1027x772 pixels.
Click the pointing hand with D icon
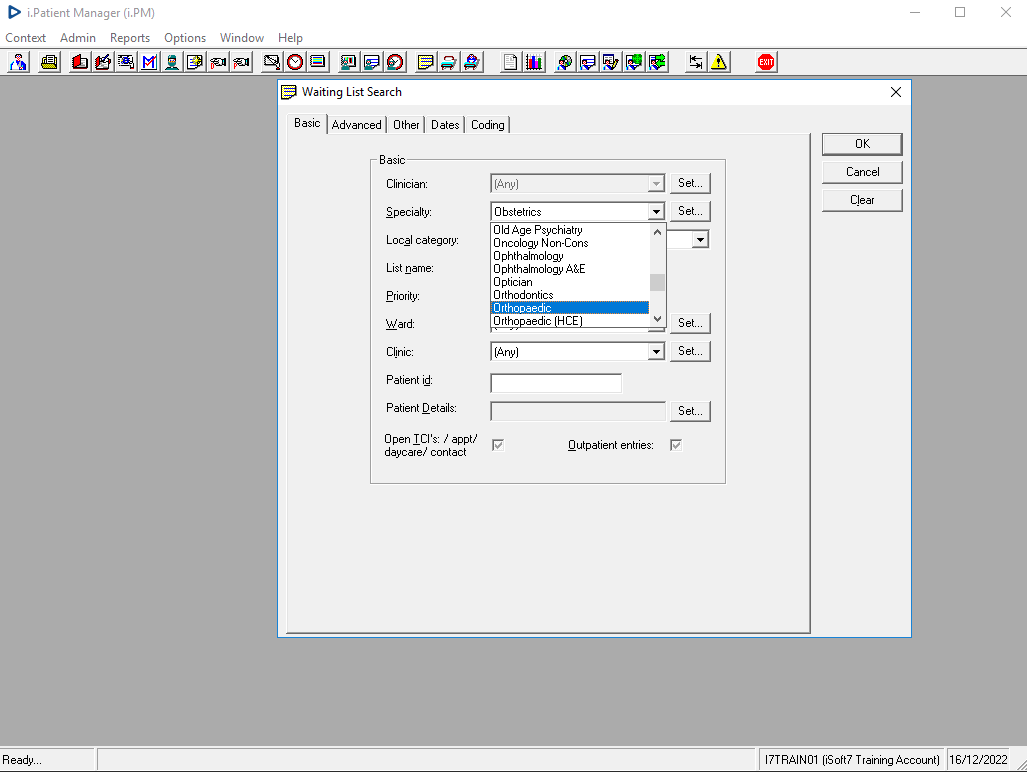(218, 62)
